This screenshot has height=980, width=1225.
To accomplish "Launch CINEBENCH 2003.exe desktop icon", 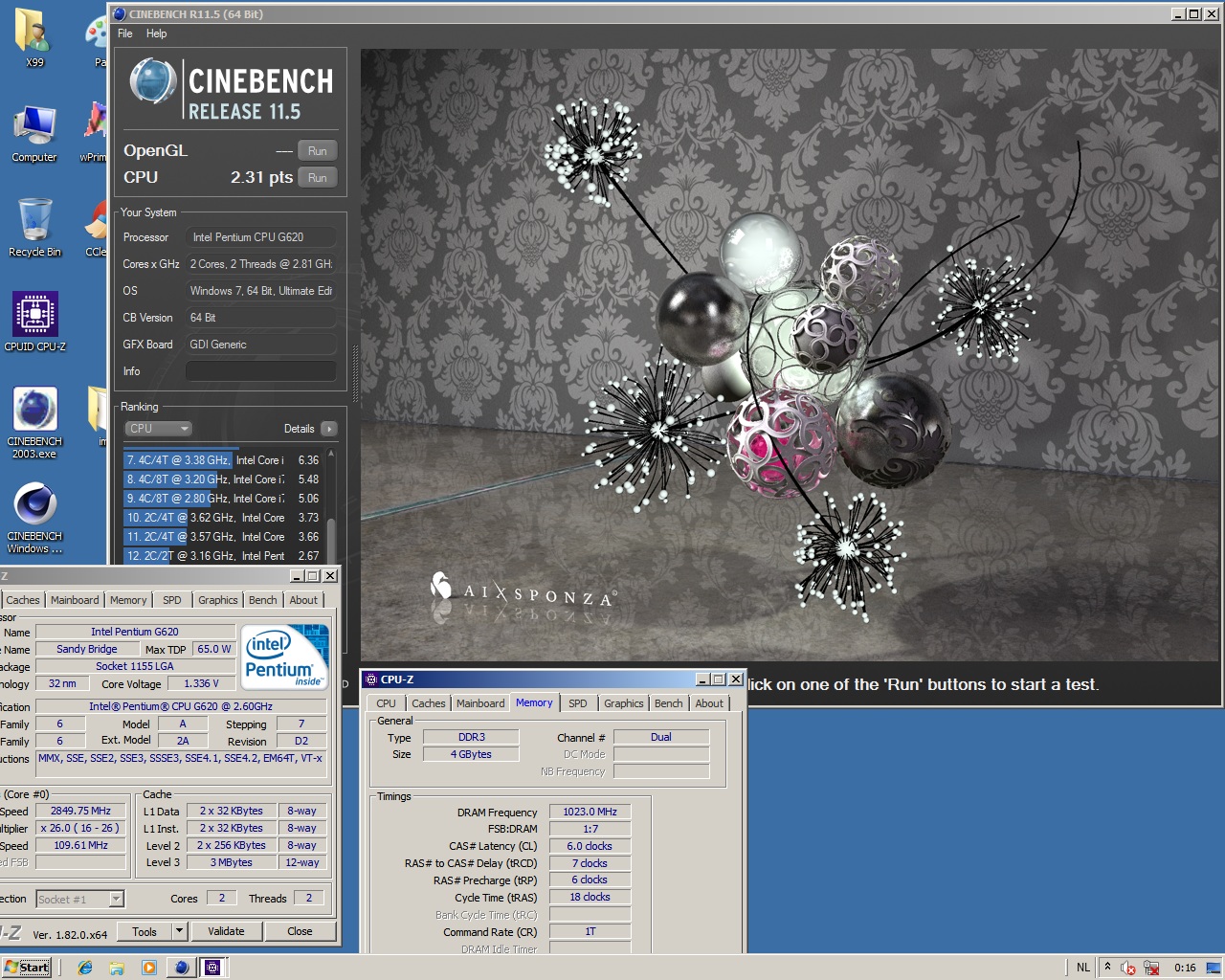I will coord(34,422).
